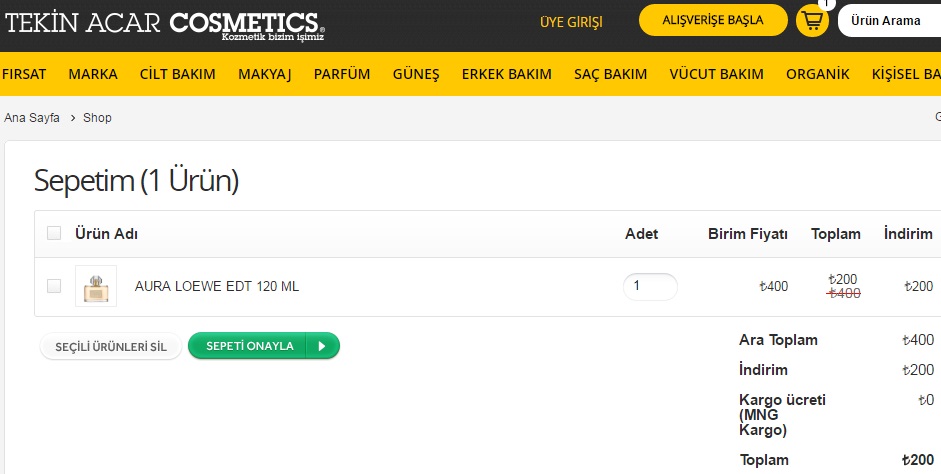Click the ÜYE GİRİŞİ login link

point(571,22)
